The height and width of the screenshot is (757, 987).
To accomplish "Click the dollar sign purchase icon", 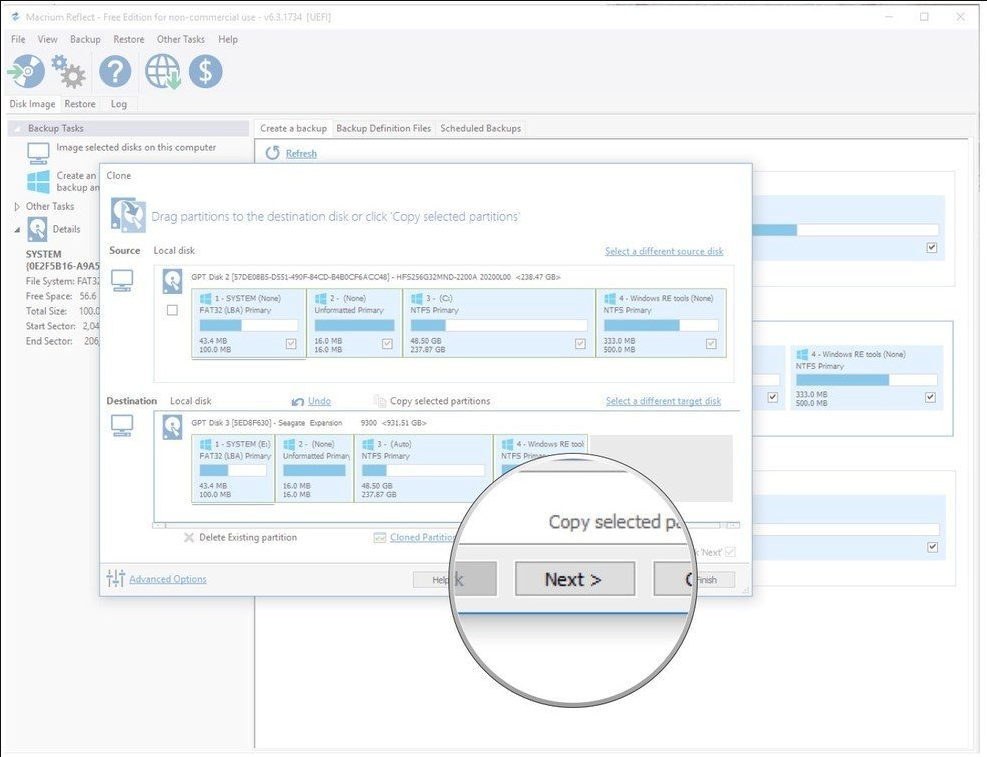I will [205, 71].
